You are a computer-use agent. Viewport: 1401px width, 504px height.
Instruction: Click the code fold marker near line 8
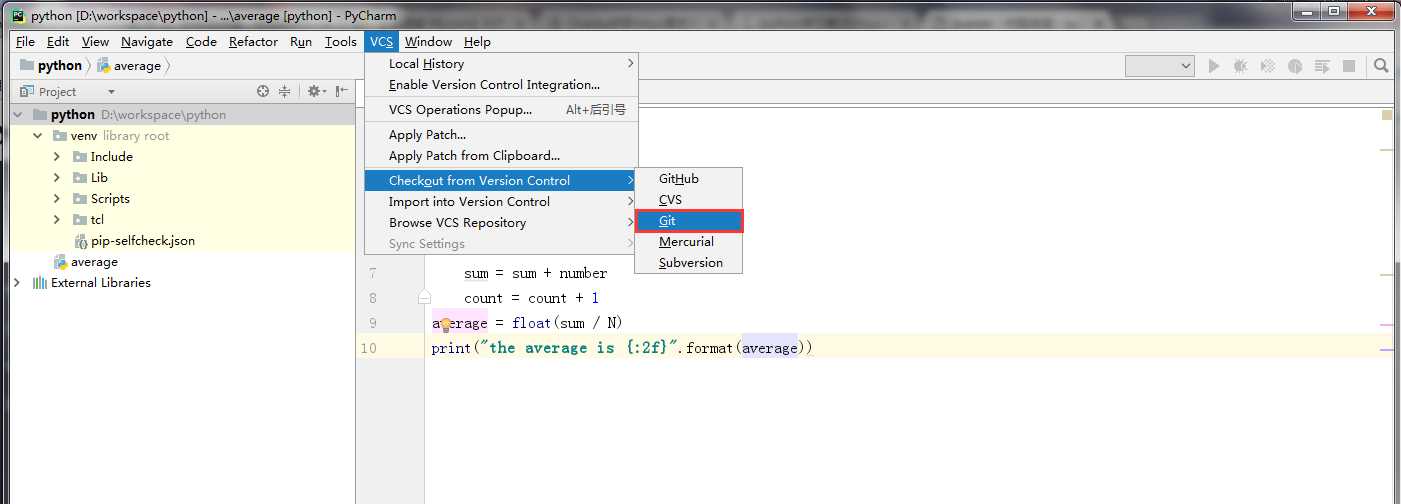point(424,298)
